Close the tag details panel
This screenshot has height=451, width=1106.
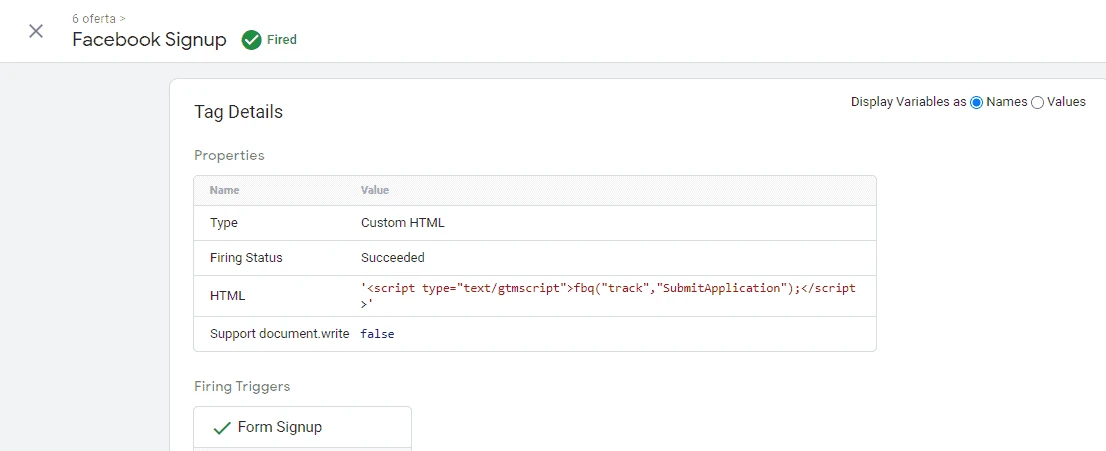click(x=36, y=31)
